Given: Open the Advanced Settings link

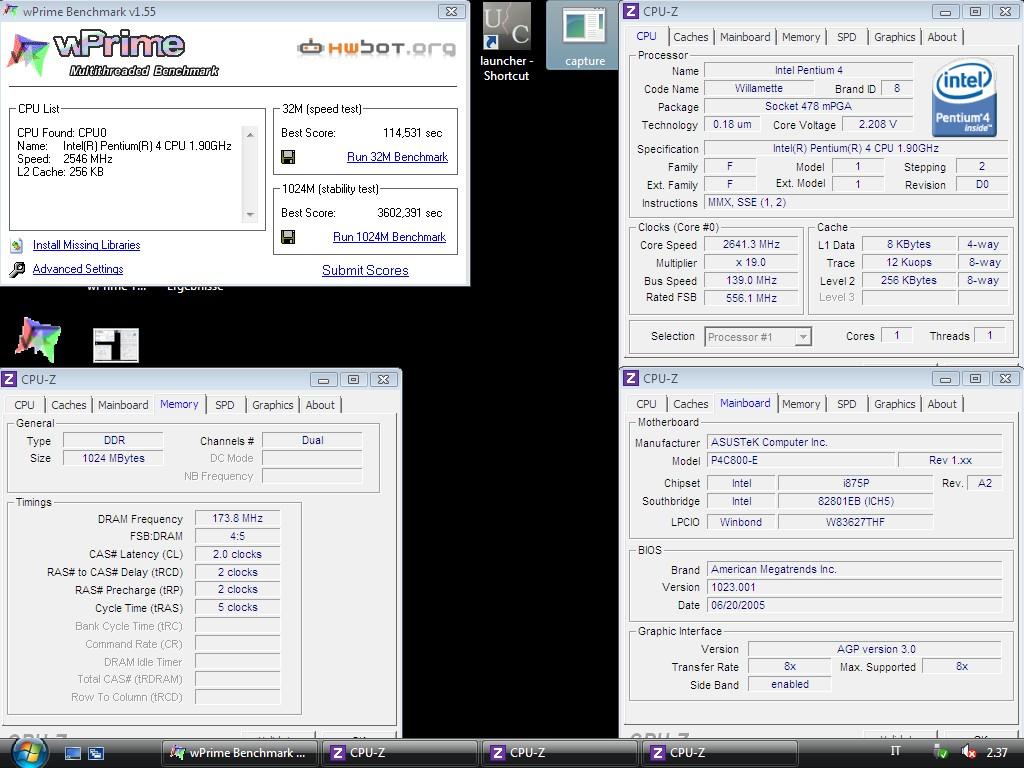Looking at the screenshot, I should [x=78, y=269].
